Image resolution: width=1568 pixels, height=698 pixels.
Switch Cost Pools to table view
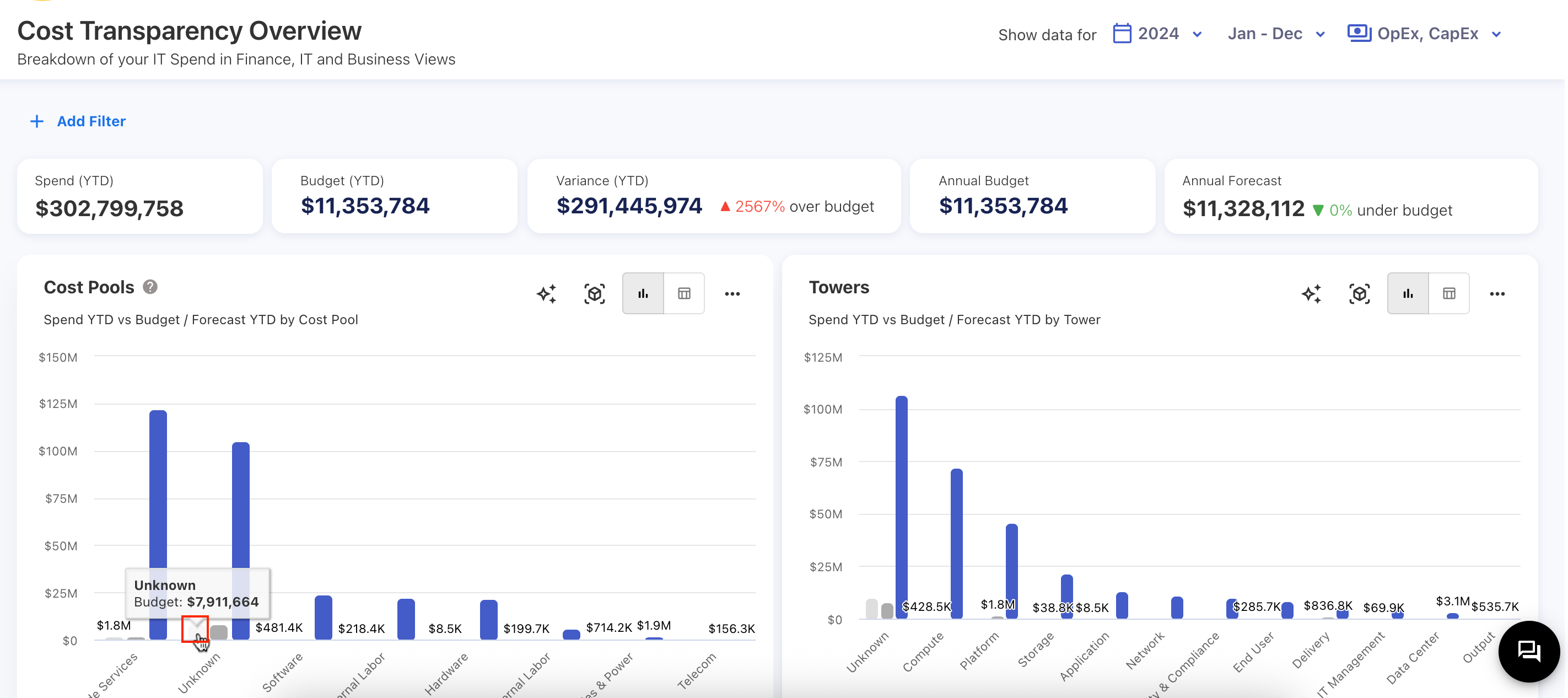683,293
